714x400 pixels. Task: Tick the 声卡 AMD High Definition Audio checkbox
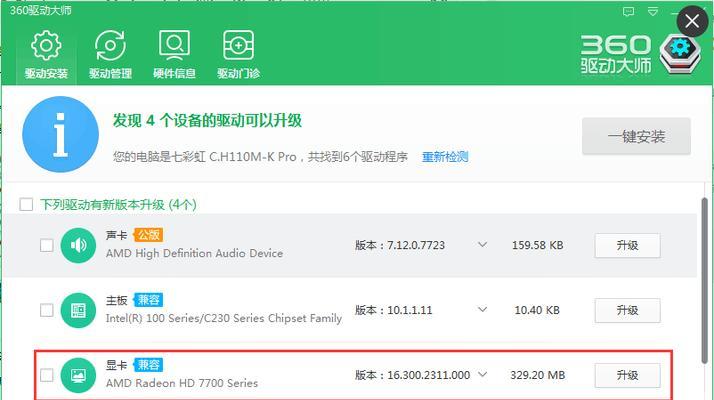point(46,246)
